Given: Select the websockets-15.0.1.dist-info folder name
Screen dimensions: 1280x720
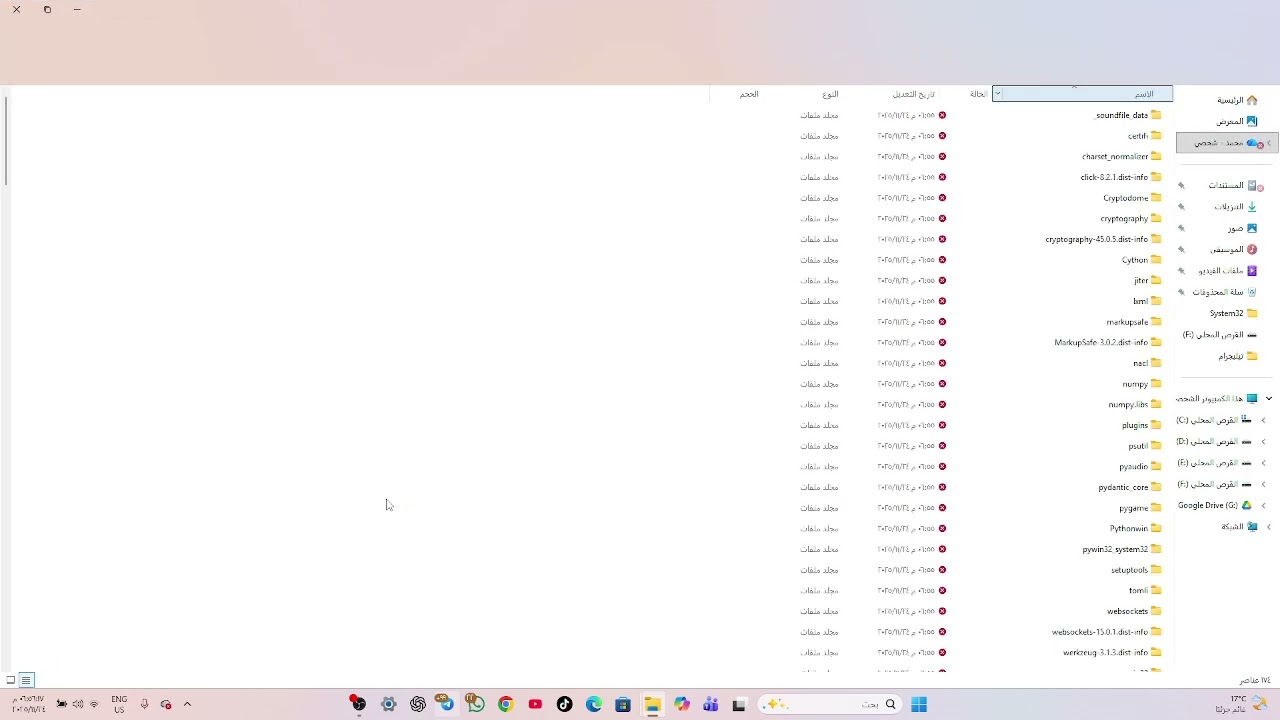Looking at the screenshot, I should pyautogui.click(x=1100, y=632).
